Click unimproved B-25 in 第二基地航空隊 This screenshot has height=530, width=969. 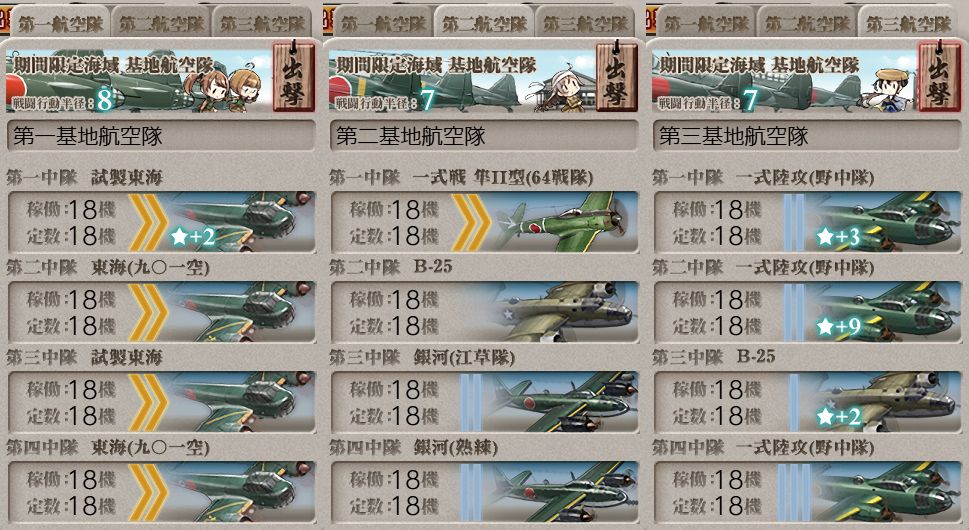pyautogui.click(x=484, y=312)
